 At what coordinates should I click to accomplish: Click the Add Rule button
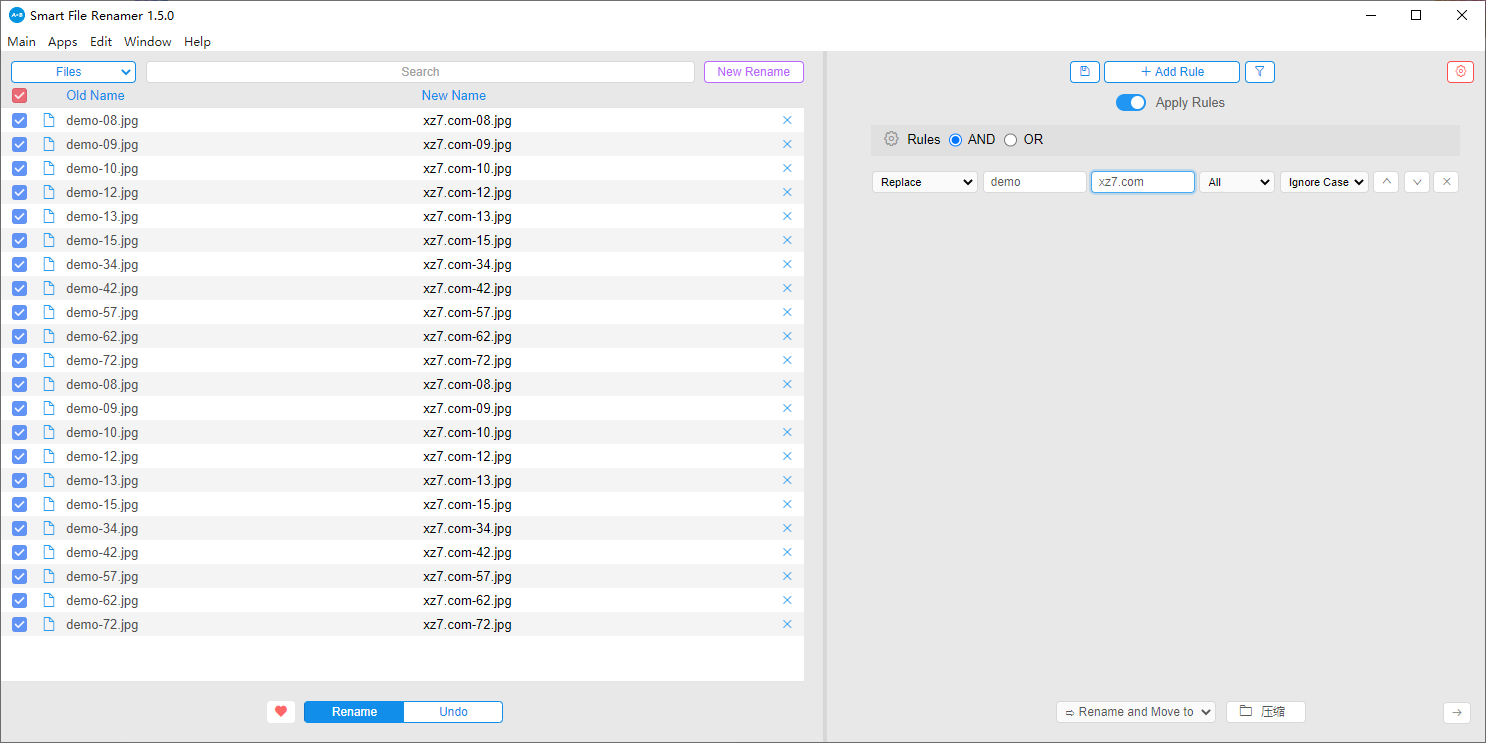tap(1172, 72)
